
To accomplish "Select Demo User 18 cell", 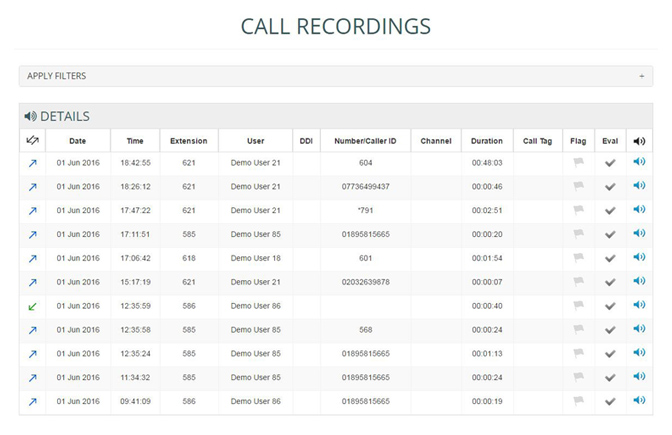I will coord(255,258).
